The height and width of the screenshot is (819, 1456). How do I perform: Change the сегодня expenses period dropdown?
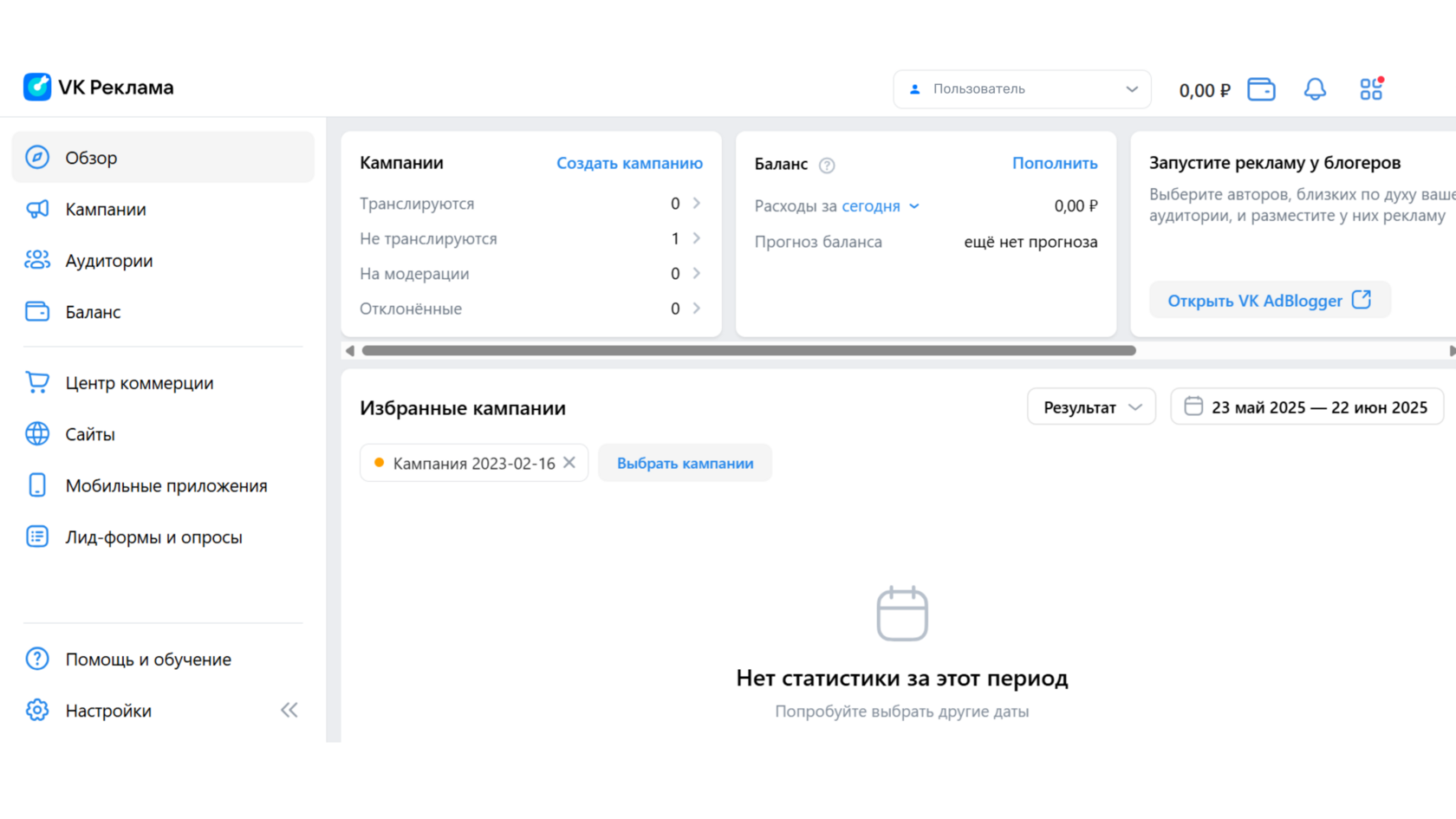coord(881,206)
